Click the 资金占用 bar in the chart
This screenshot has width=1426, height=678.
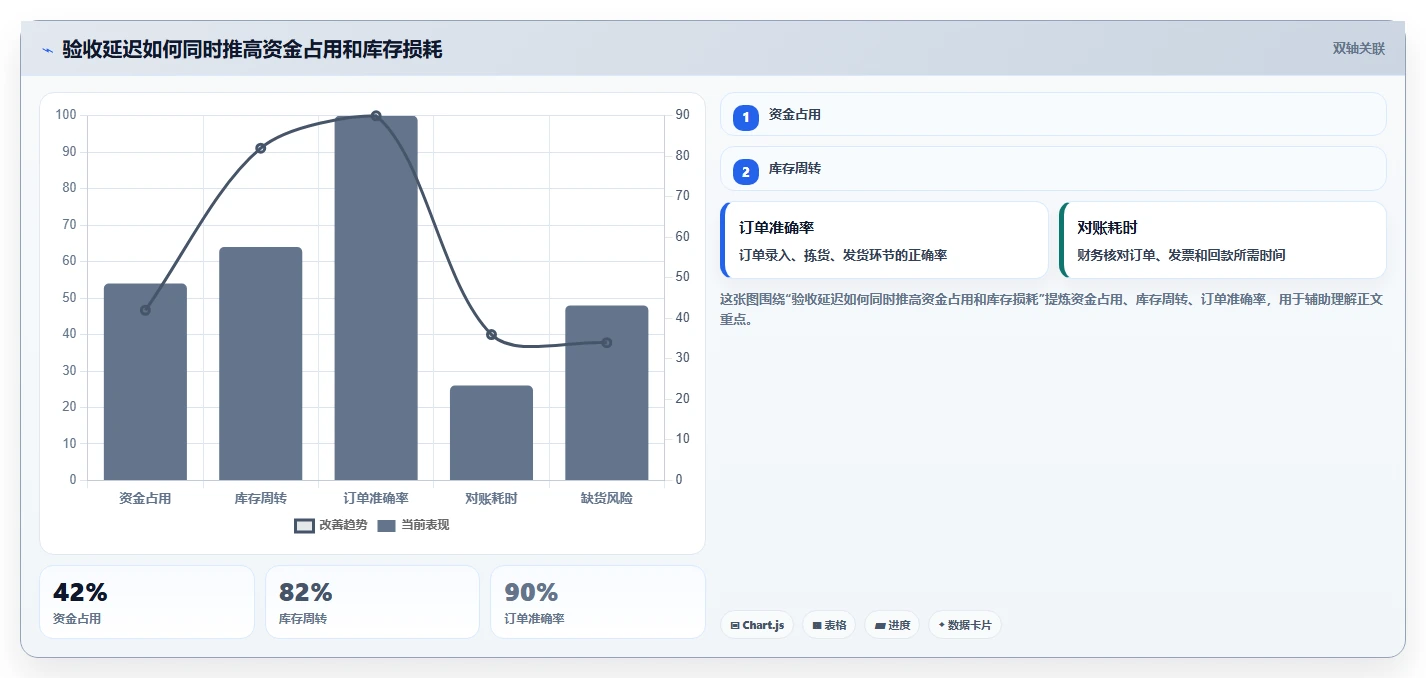(145, 382)
